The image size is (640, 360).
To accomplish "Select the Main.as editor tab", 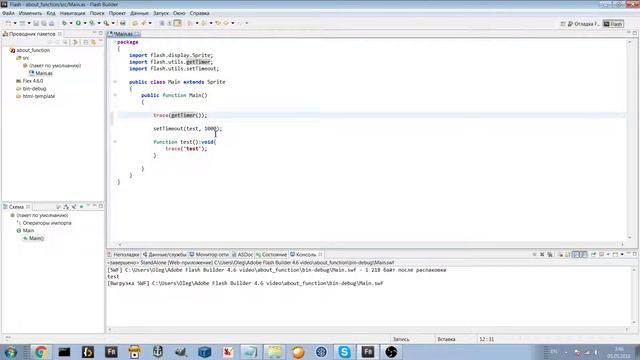I will click(123, 33).
